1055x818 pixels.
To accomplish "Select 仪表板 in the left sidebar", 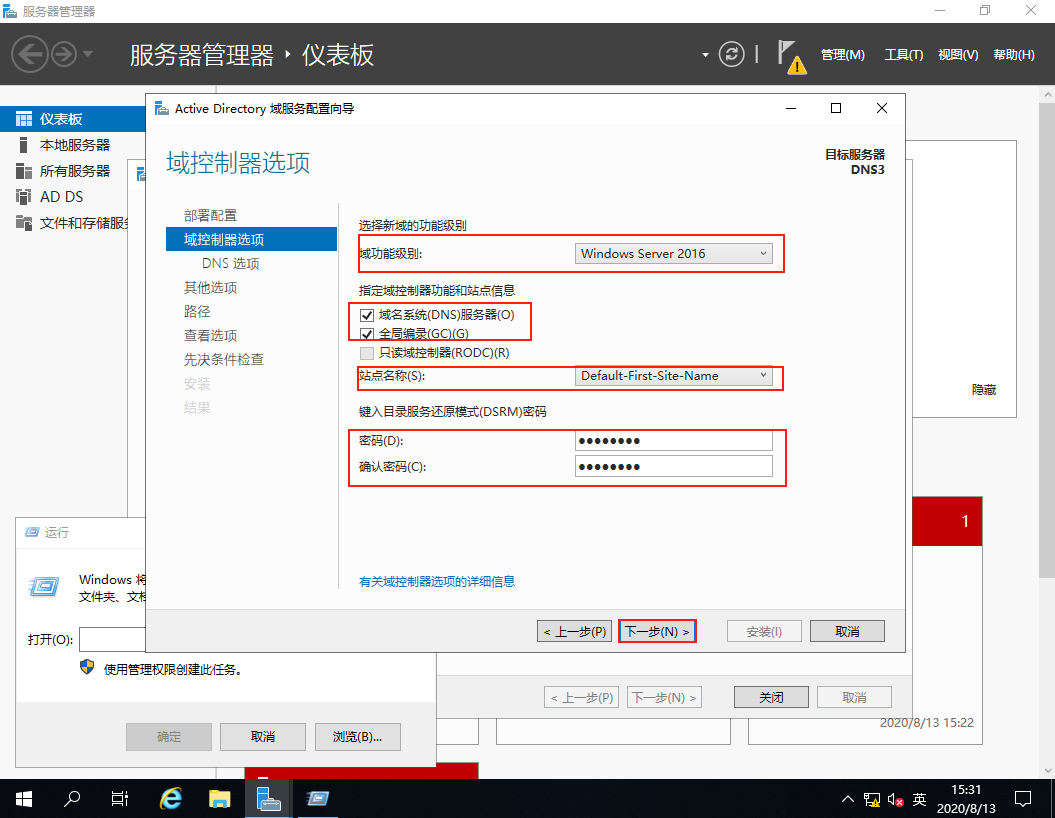I will click(x=73, y=119).
